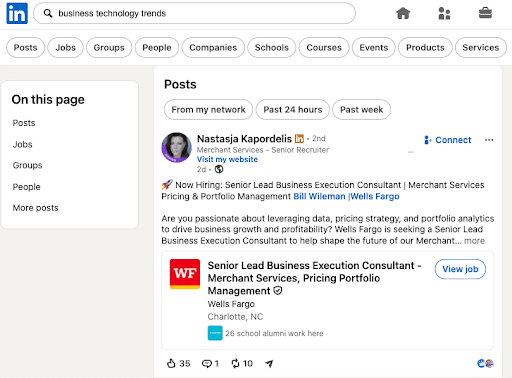Toggle Past week filter
The image size is (512, 378).
362,109
